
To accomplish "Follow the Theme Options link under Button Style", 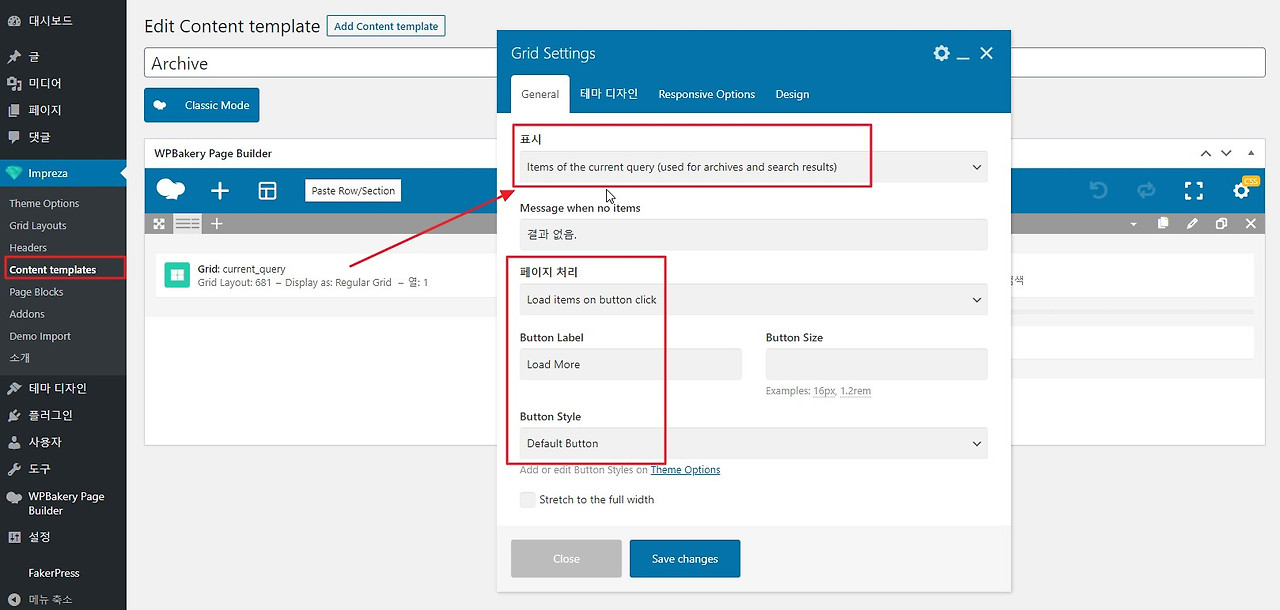I will pos(685,469).
